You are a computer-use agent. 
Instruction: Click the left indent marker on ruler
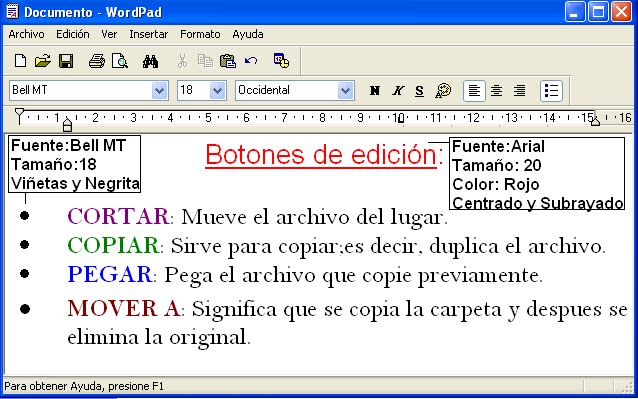(x=68, y=125)
